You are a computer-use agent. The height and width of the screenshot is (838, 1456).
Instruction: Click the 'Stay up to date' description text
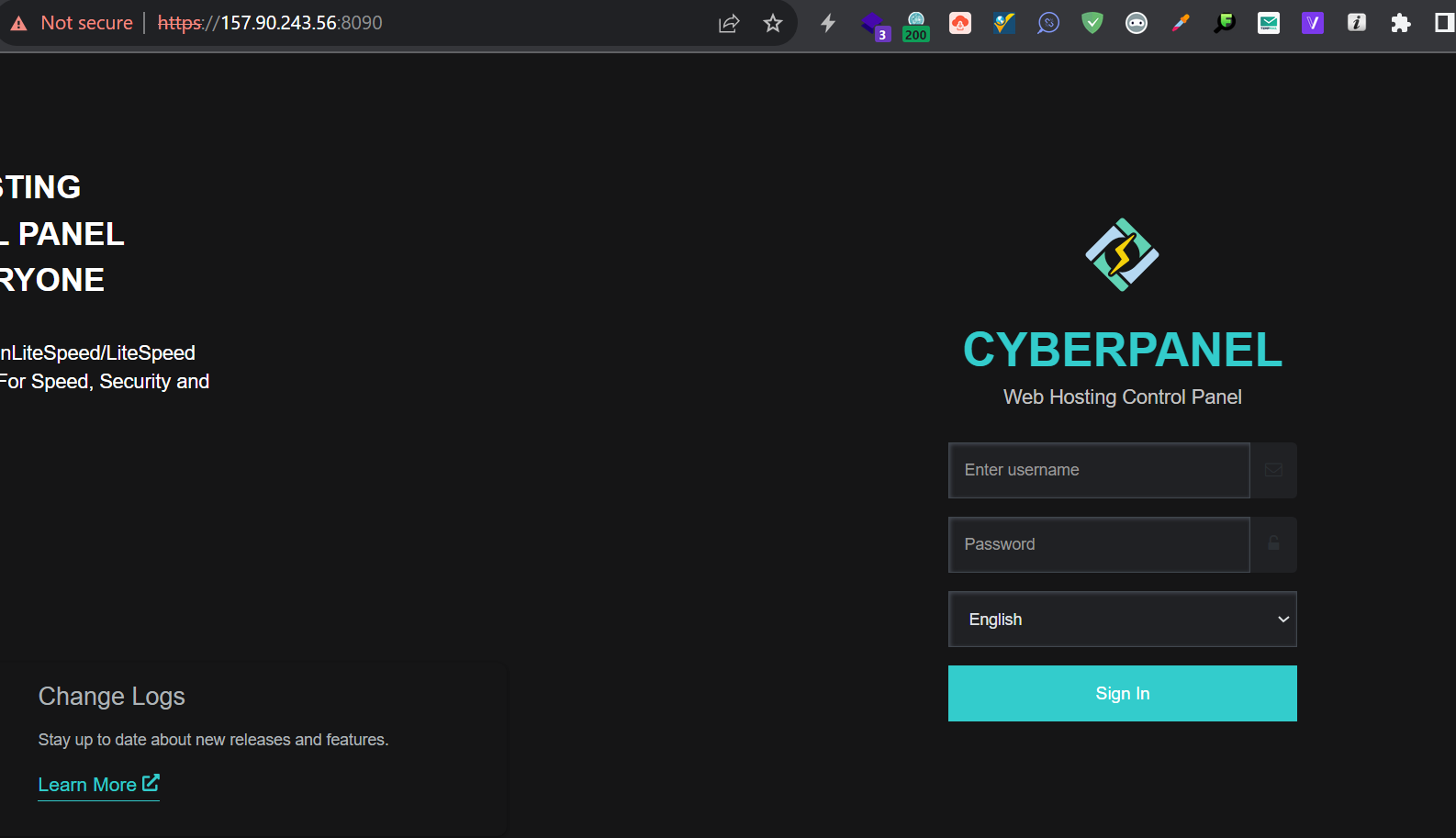tap(213, 740)
